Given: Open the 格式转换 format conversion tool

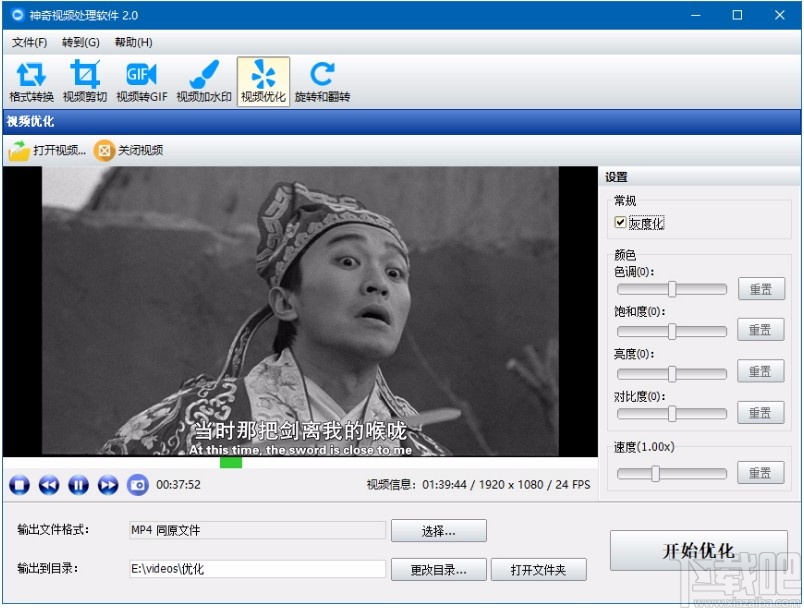Looking at the screenshot, I should (x=31, y=82).
